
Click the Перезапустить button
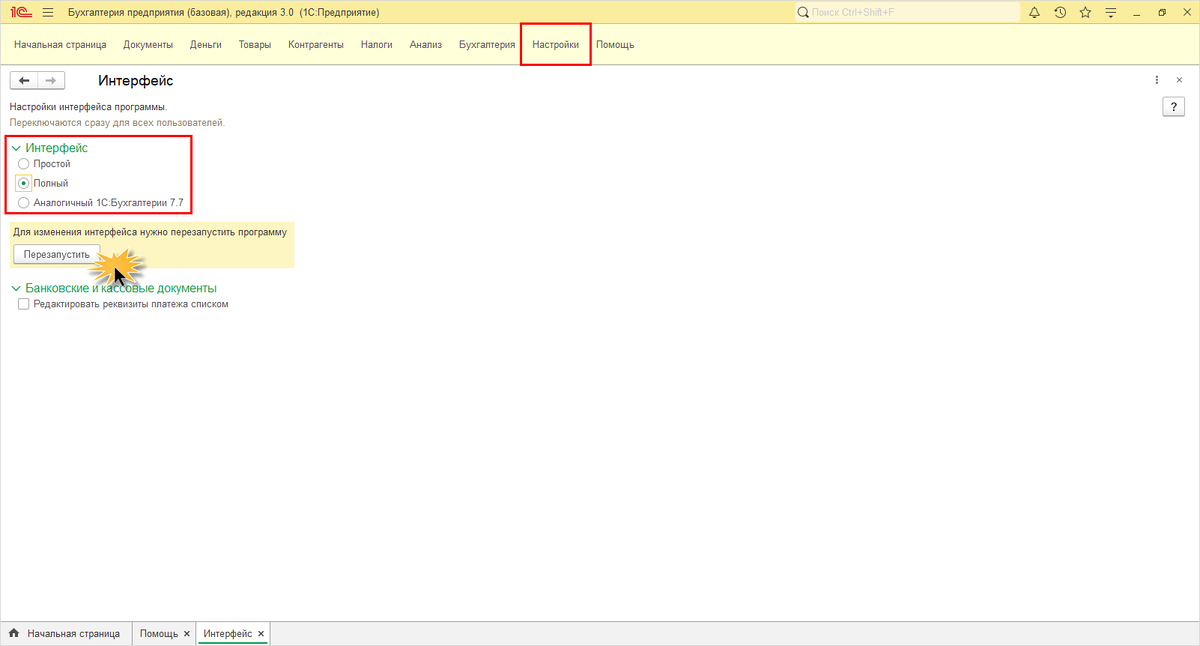57,254
